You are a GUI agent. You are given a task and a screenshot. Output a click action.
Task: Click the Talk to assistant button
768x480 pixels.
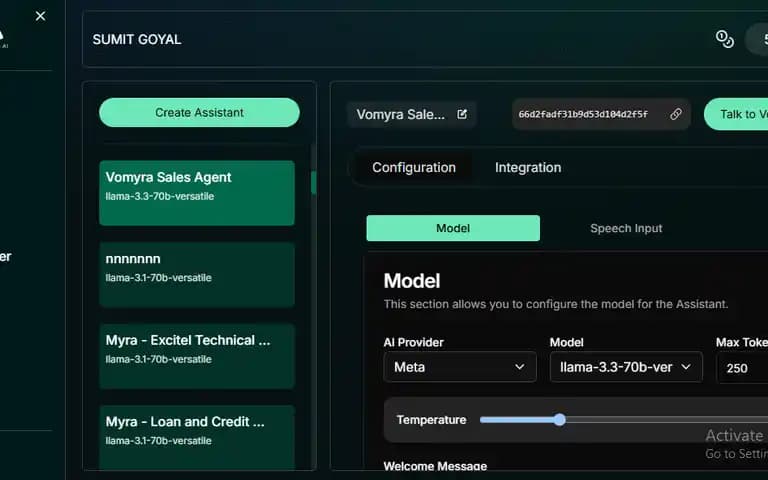[736, 114]
